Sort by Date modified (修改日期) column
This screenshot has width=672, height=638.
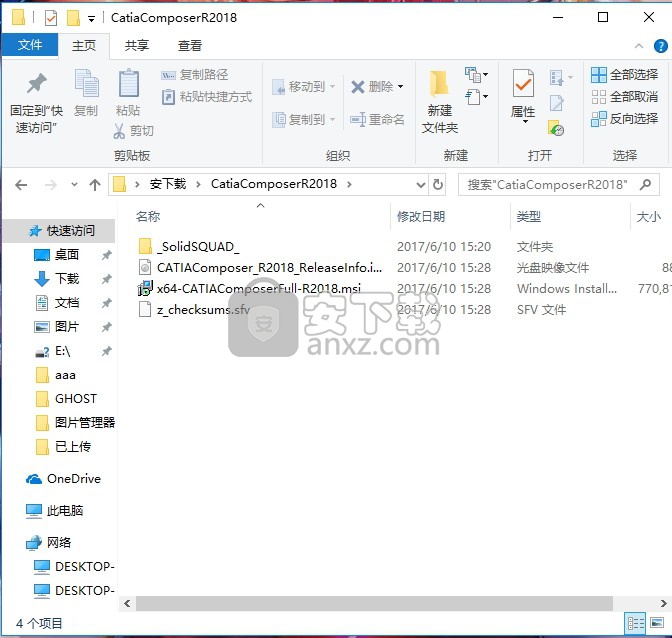pos(420,217)
